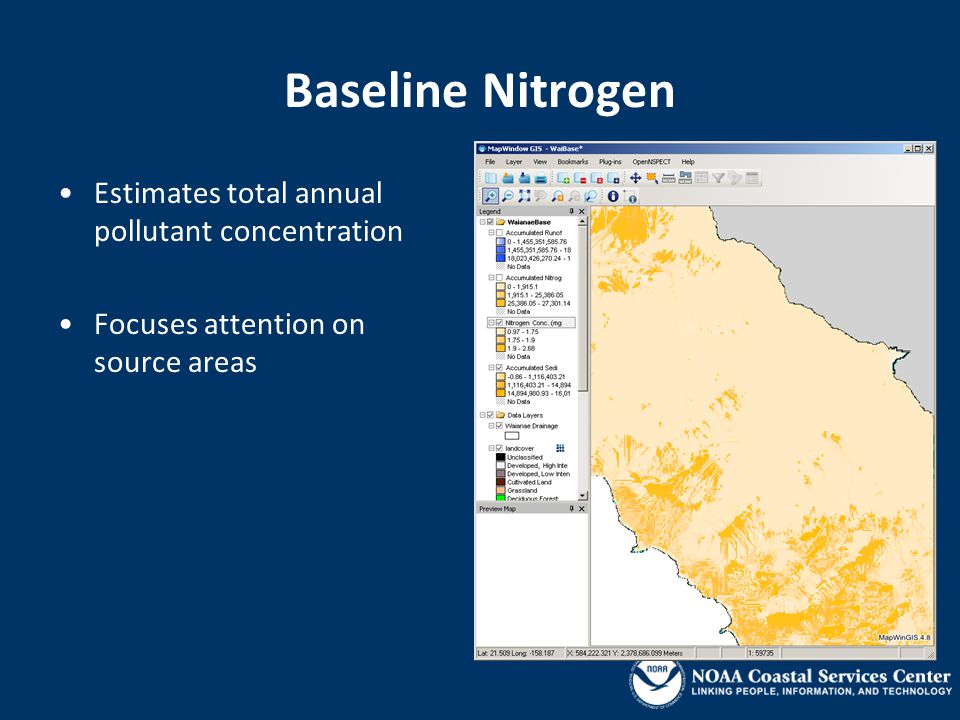Image resolution: width=960 pixels, height=720 pixels.
Task: Collapse the Data Layers group
Action: (x=482, y=414)
